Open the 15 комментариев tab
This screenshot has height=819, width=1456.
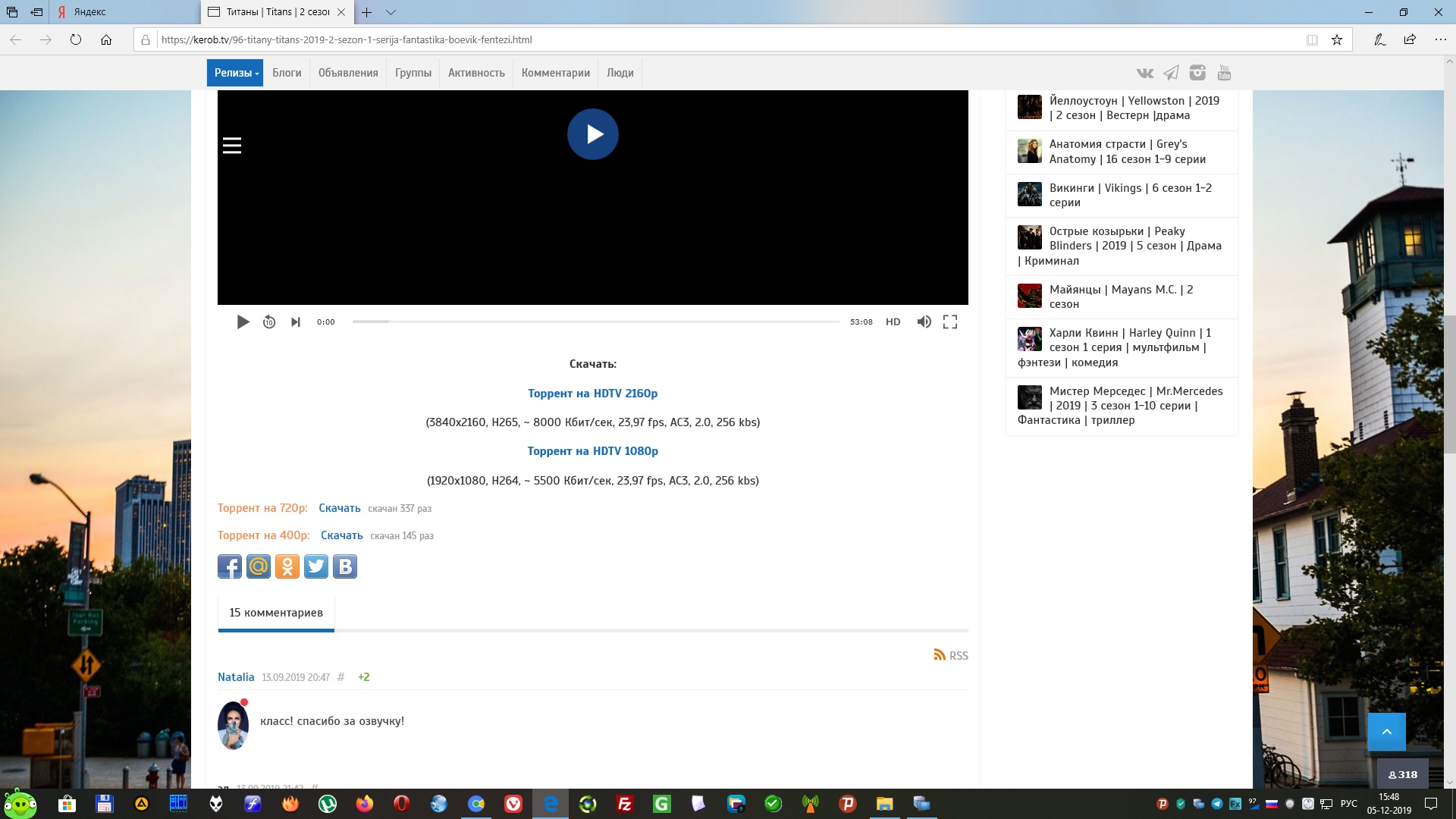pos(276,613)
